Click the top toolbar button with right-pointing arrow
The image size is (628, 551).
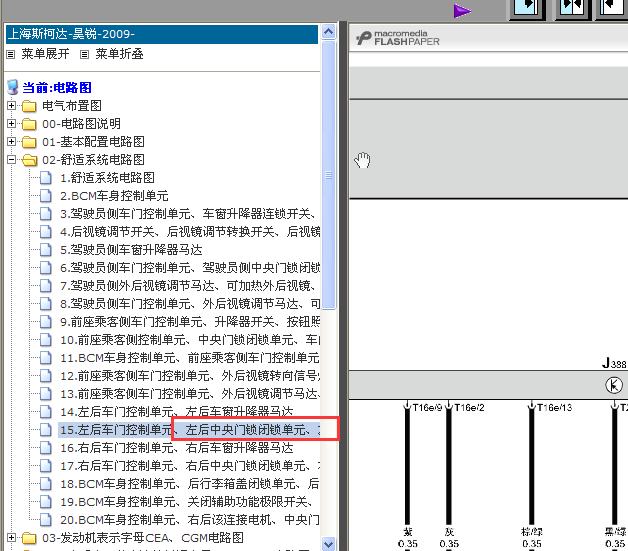527,8
